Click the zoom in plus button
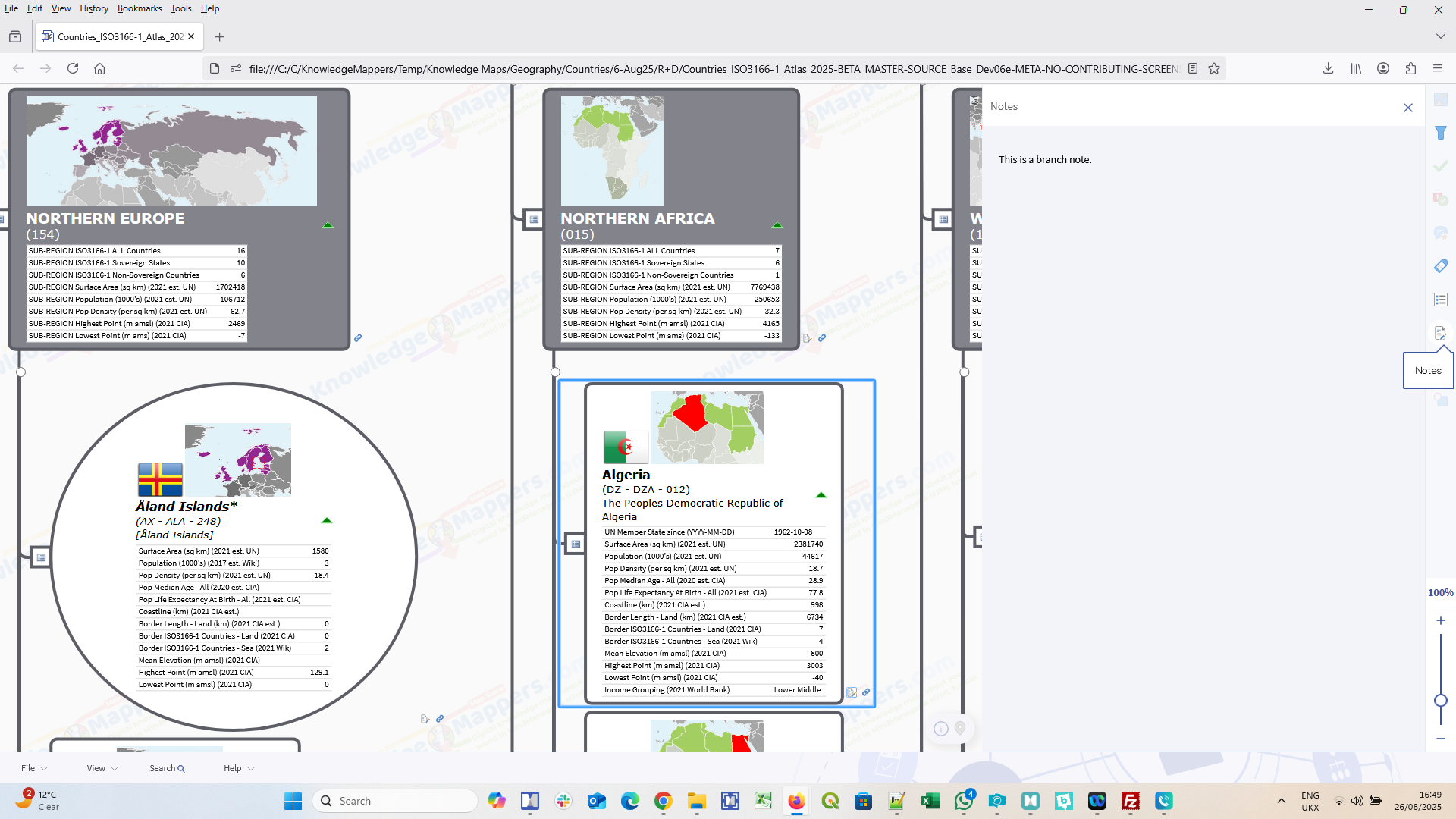Viewport: 1456px width, 819px height. coord(1441,620)
